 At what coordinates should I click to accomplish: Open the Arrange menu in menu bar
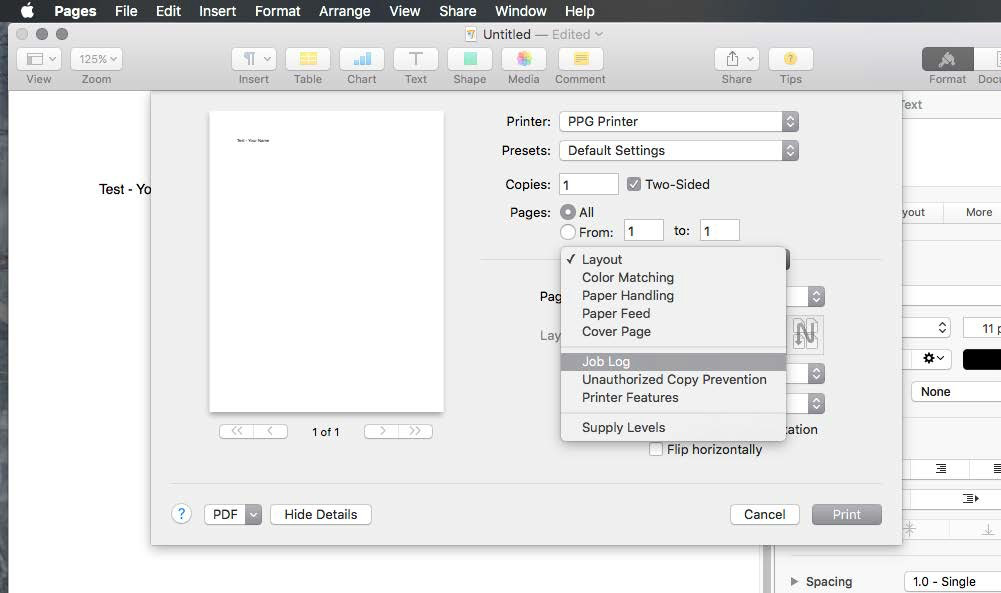tap(345, 11)
